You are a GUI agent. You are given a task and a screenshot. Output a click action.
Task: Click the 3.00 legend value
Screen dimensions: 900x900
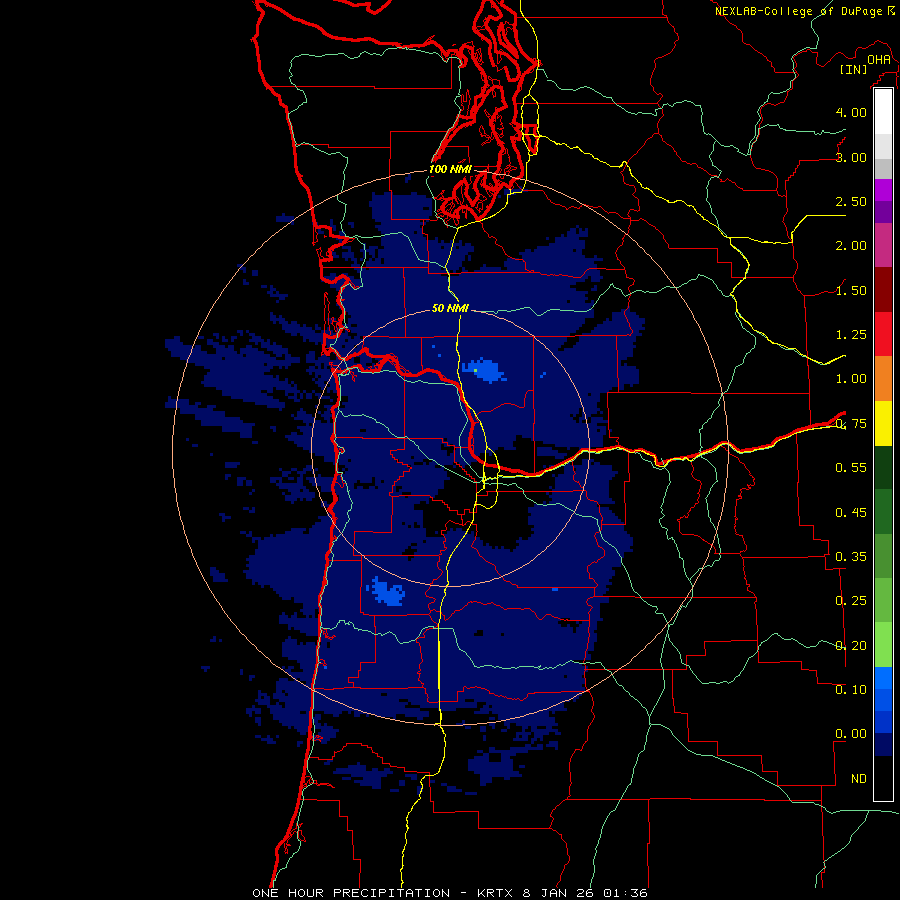point(851,157)
